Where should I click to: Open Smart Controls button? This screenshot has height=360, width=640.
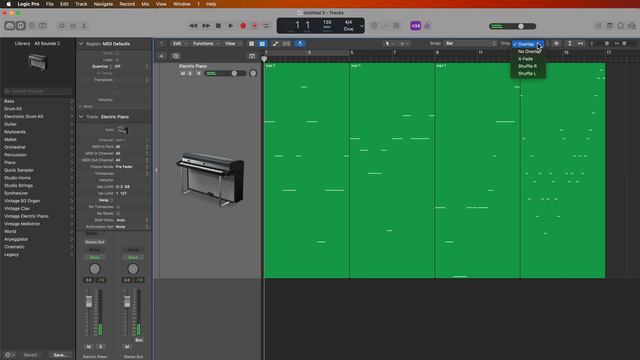pyautogui.click(x=62, y=26)
